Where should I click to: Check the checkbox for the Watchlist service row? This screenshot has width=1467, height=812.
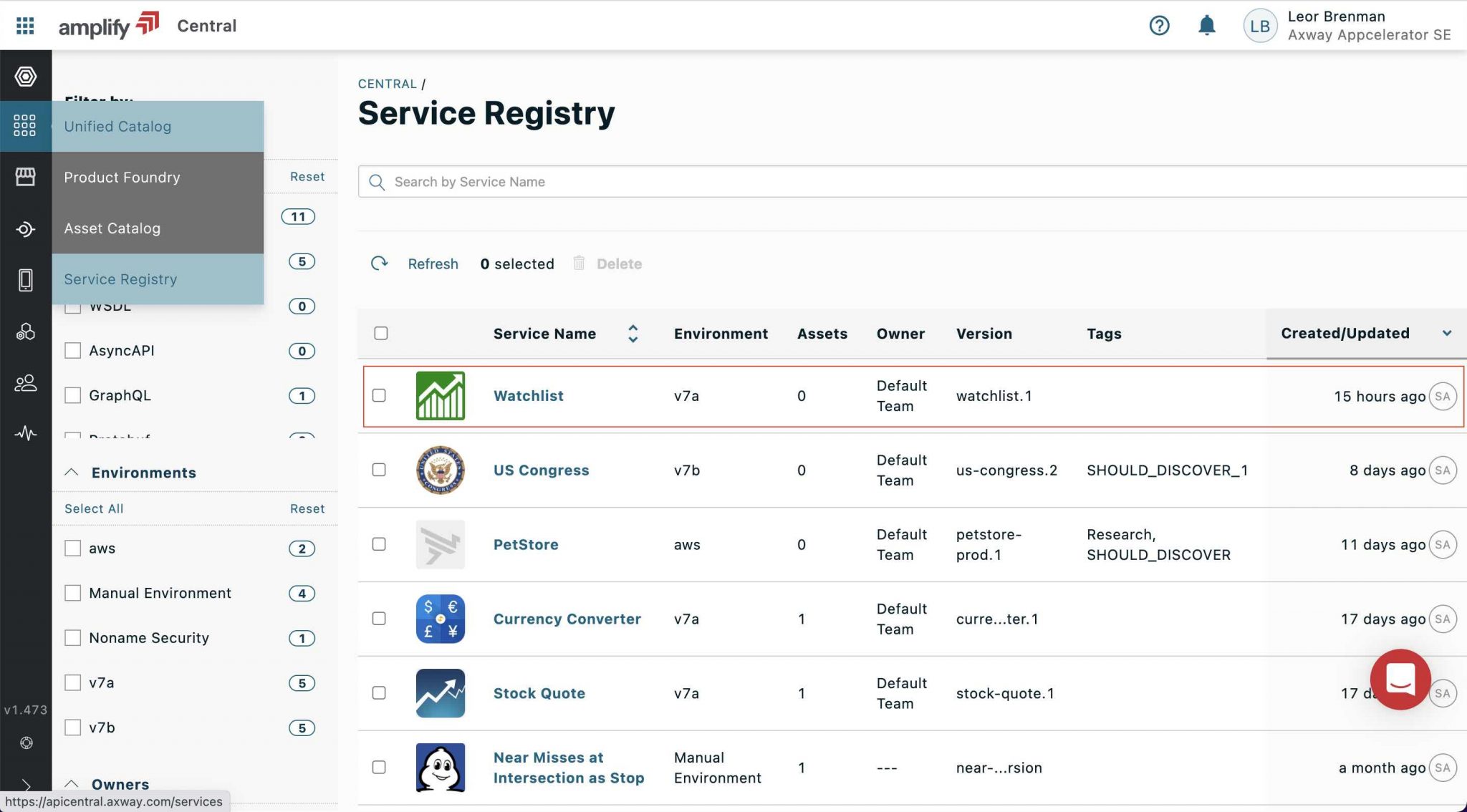[380, 395]
